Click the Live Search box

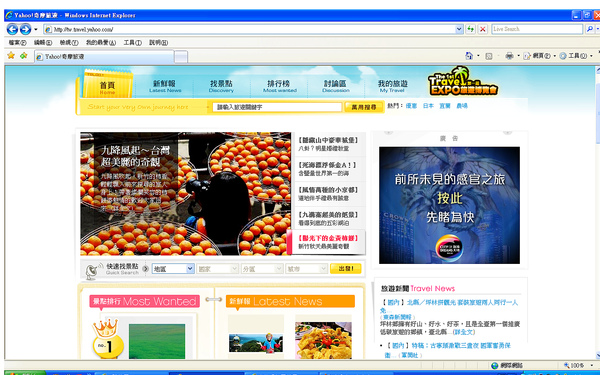(x=537, y=29)
